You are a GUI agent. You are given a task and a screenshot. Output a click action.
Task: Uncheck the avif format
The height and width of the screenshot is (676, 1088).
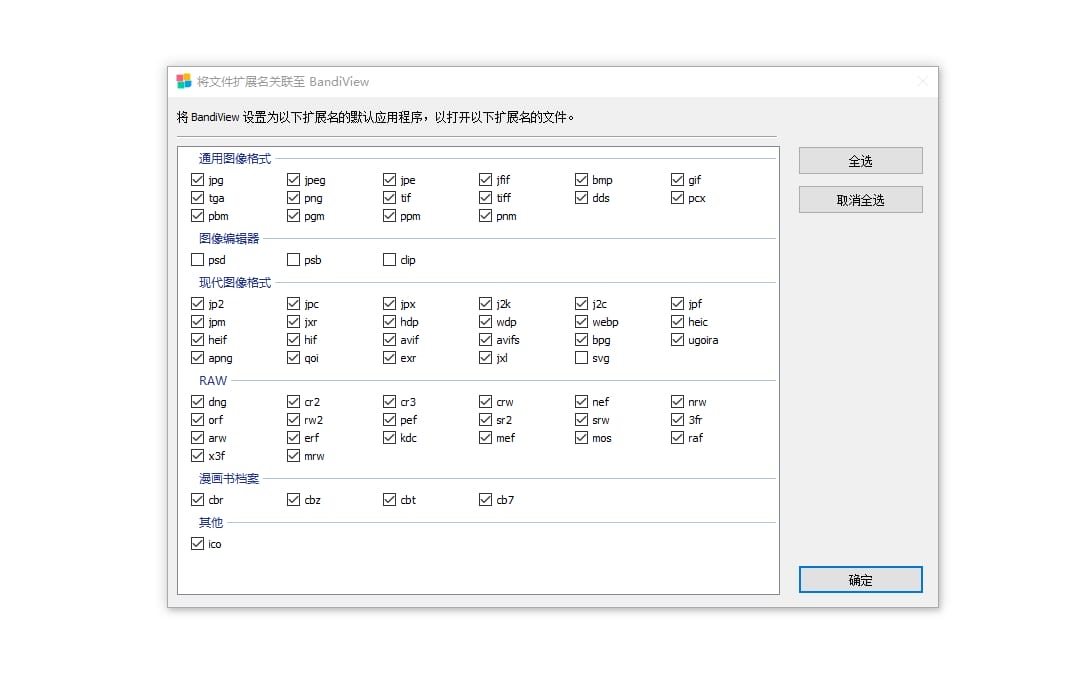point(389,339)
